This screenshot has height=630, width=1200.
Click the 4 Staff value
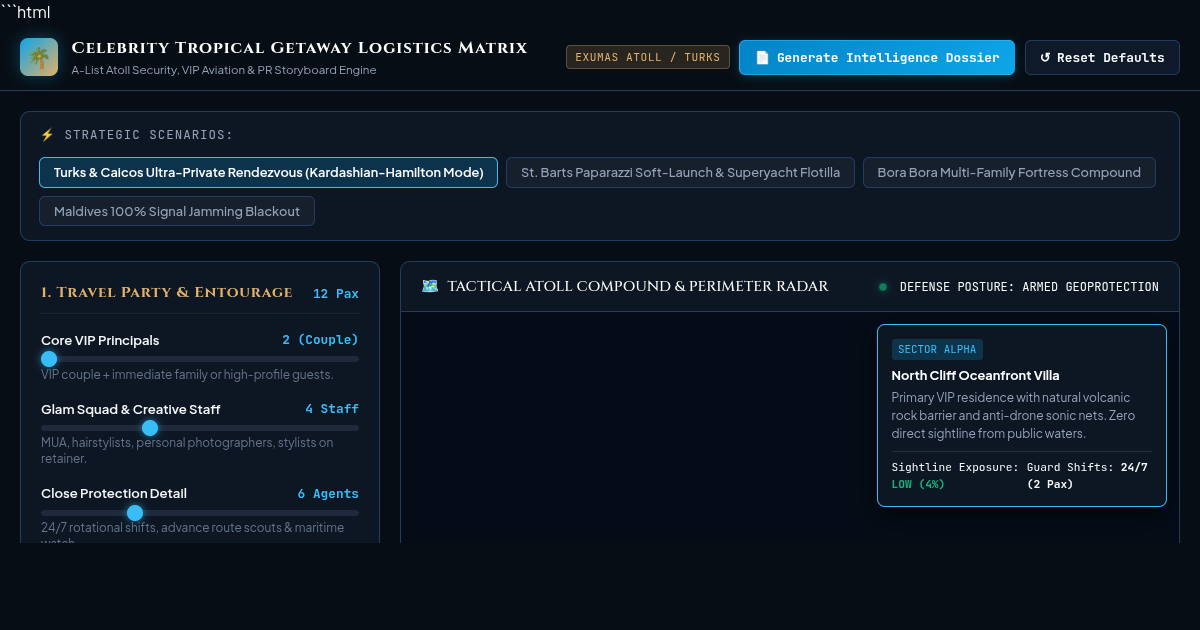332,409
